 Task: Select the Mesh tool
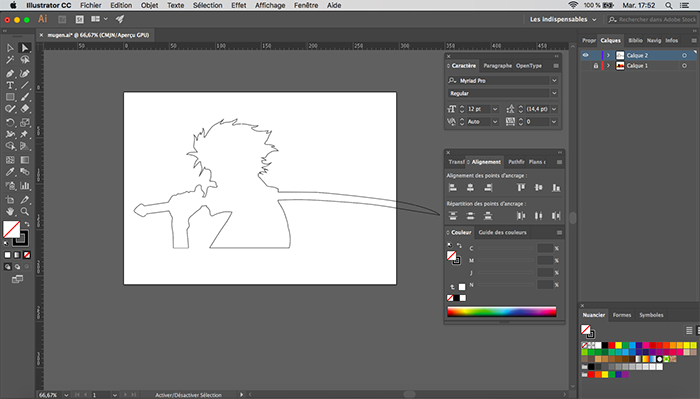coord(10,160)
